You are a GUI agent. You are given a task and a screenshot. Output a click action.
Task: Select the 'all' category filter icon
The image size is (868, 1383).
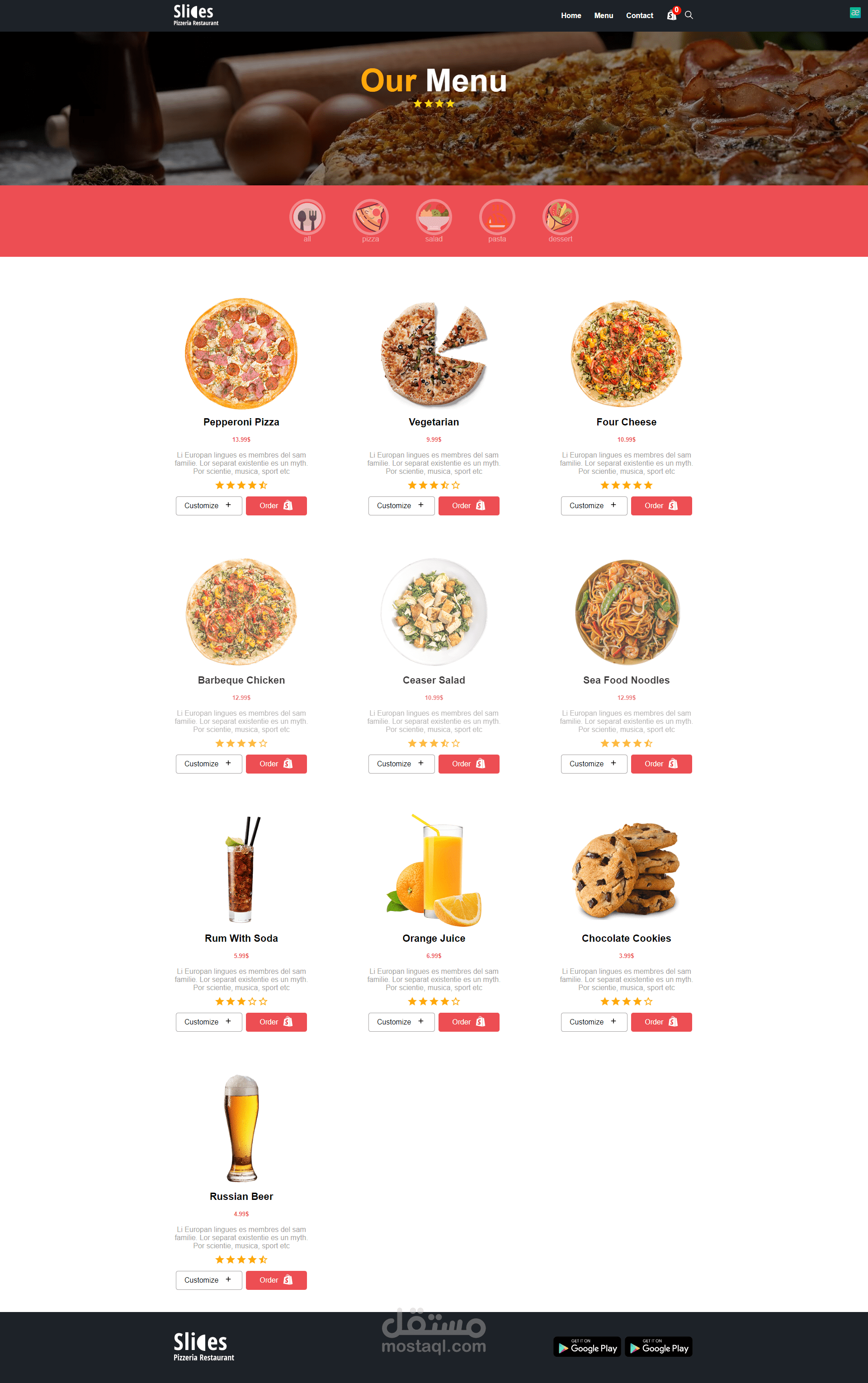(307, 217)
